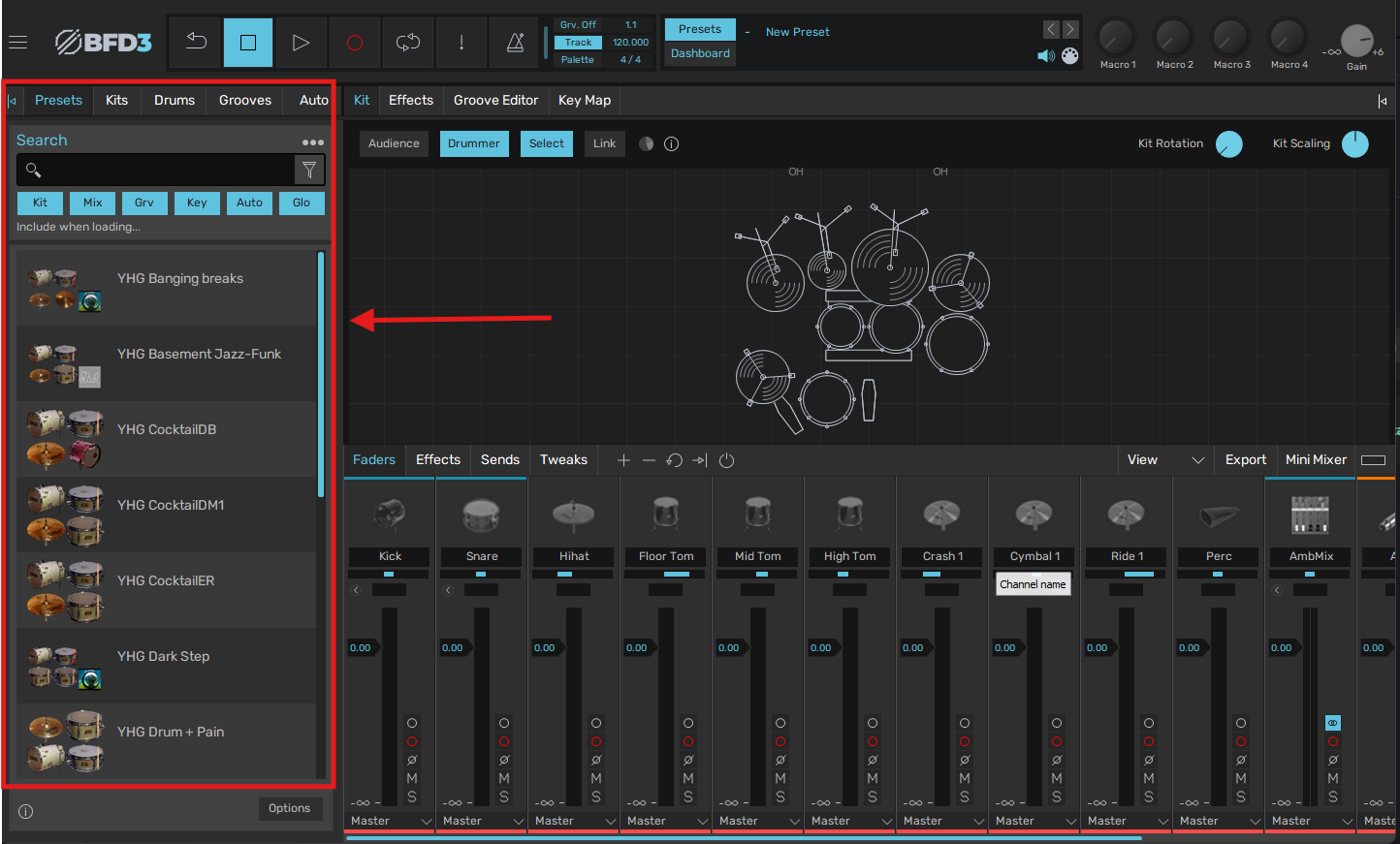Remove a mixer channel with minus
Screen dimensions: 1400x844
click(x=649, y=460)
